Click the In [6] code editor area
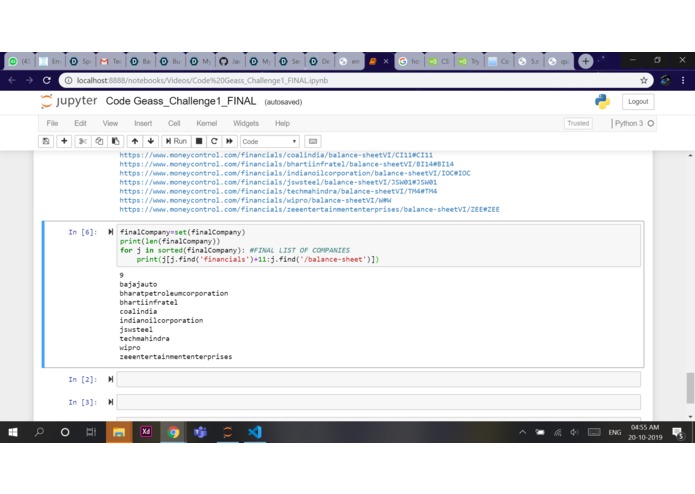 pyautogui.click(x=378, y=245)
